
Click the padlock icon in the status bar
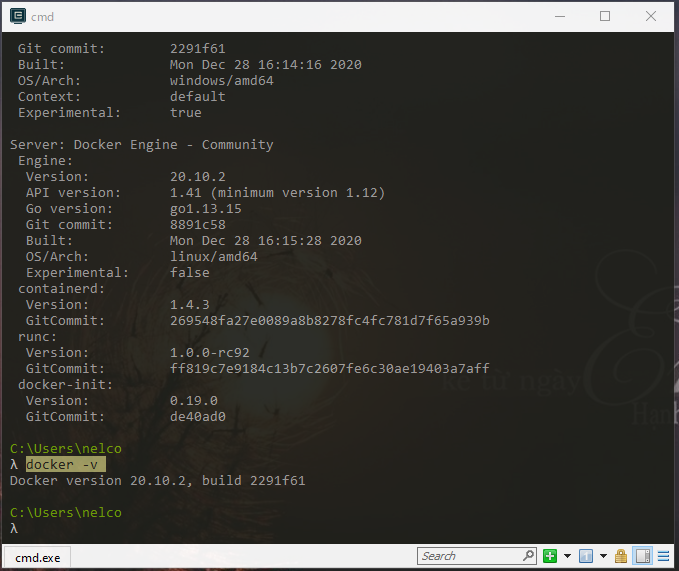coord(621,556)
